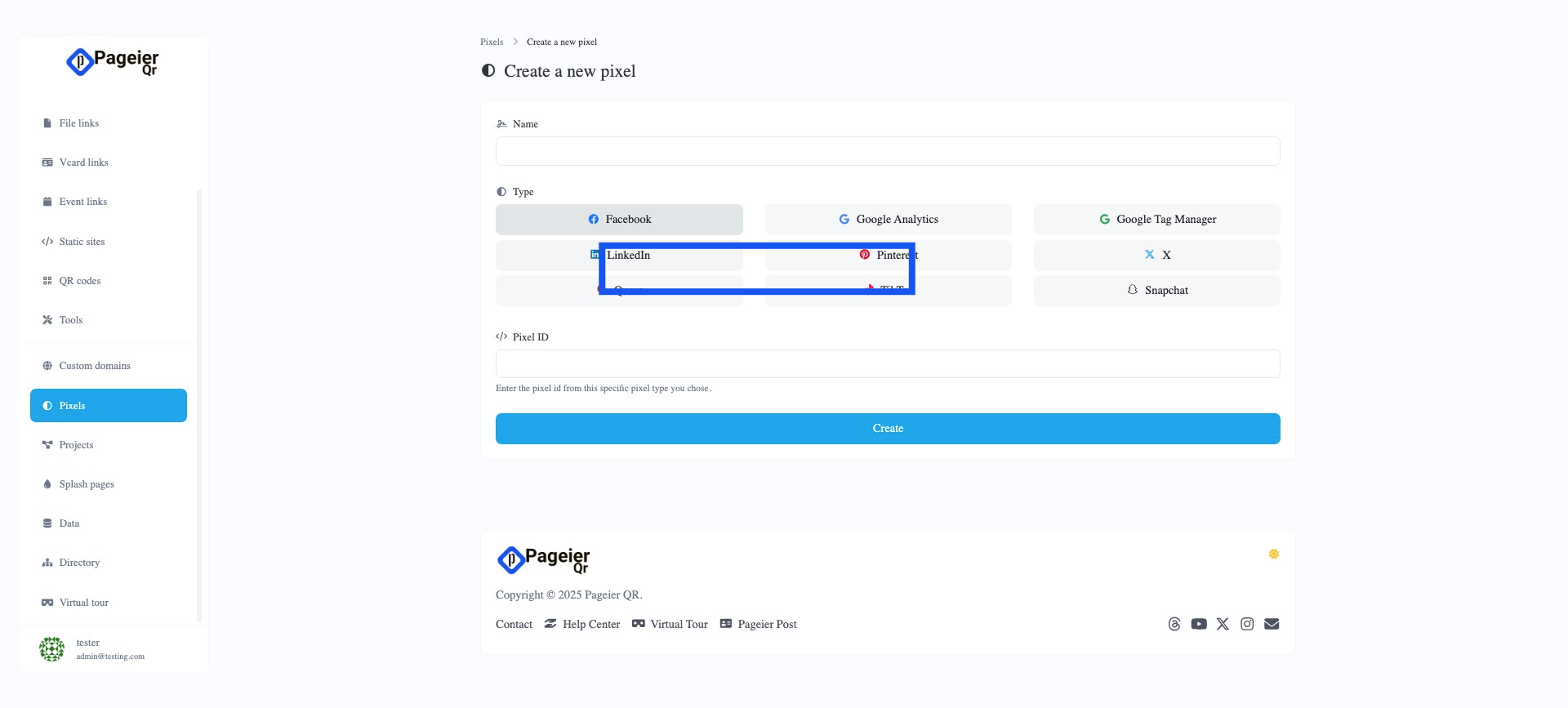
Task: Click the Pixels breadcrumb link
Action: coord(492,42)
